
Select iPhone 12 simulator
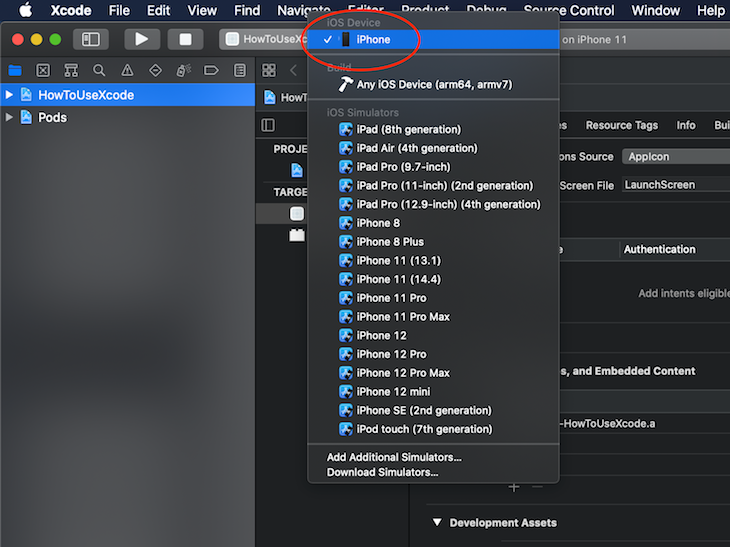pyautogui.click(x=433, y=336)
